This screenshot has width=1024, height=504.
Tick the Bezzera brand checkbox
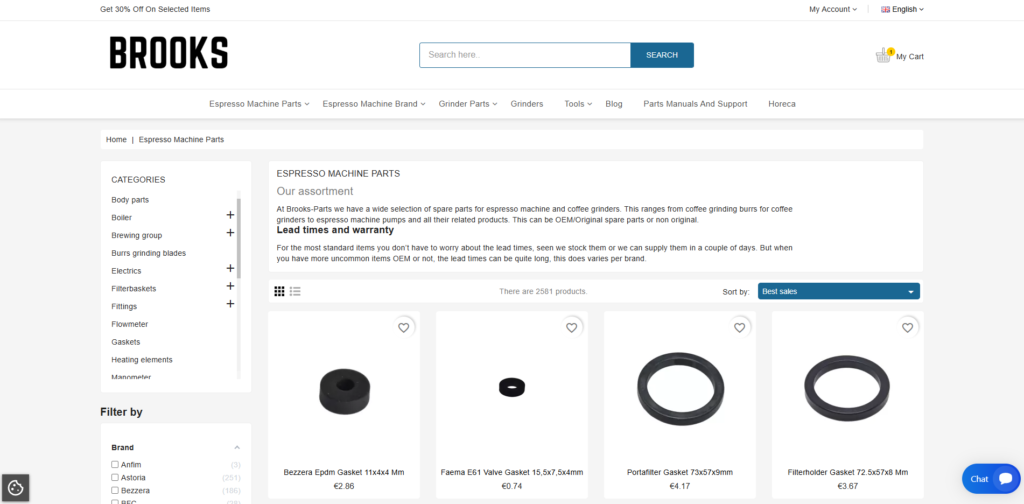click(115, 490)
